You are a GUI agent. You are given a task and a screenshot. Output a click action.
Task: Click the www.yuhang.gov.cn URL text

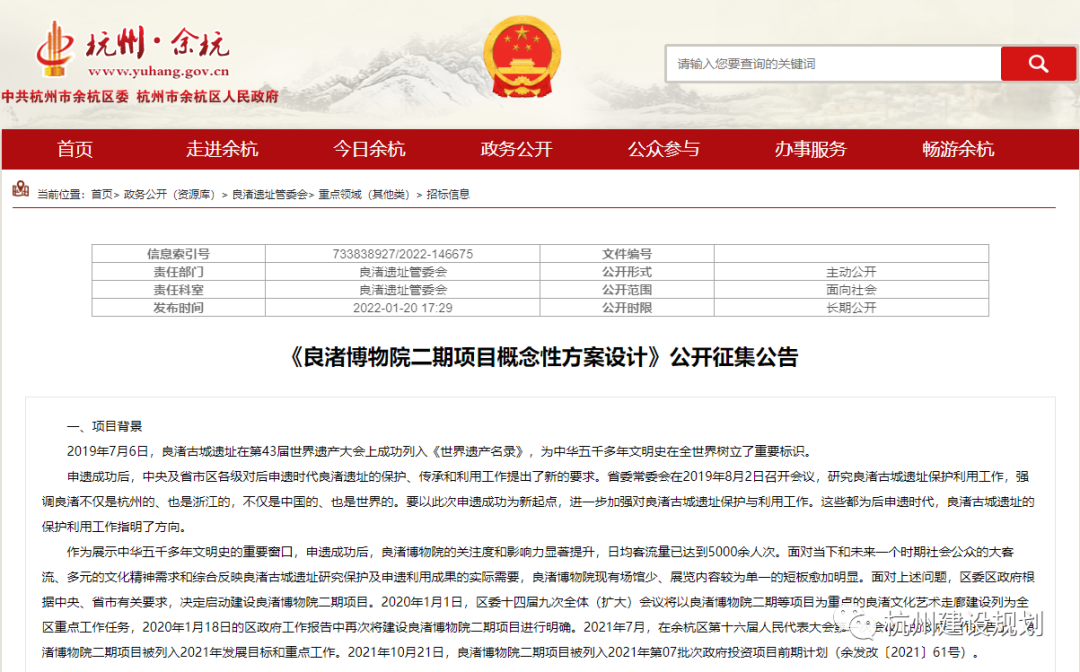coord(158,71)
